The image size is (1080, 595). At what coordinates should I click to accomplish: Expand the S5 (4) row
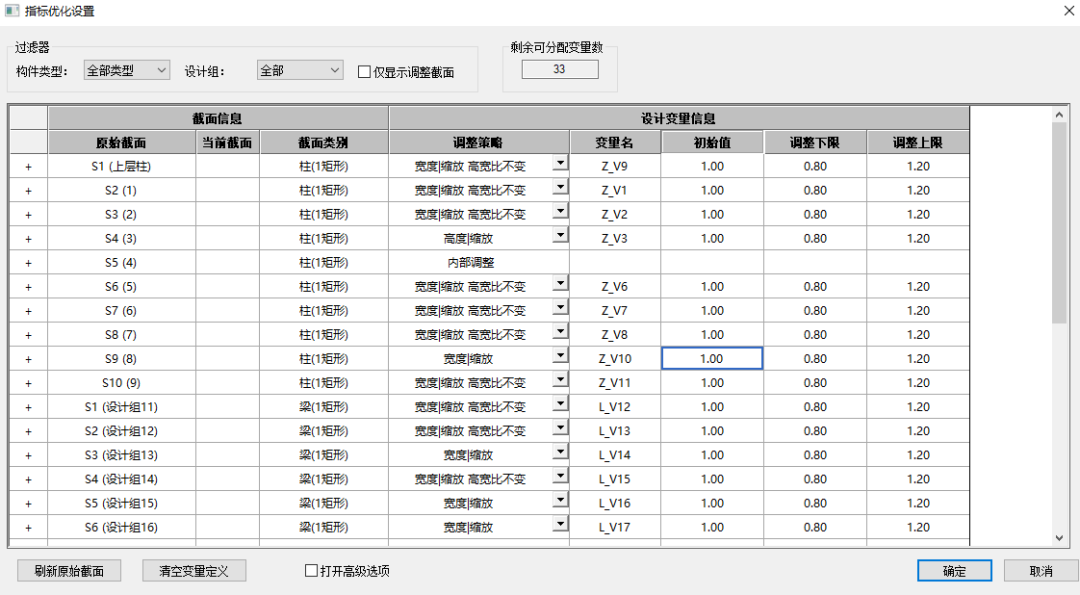coord(27,262)
